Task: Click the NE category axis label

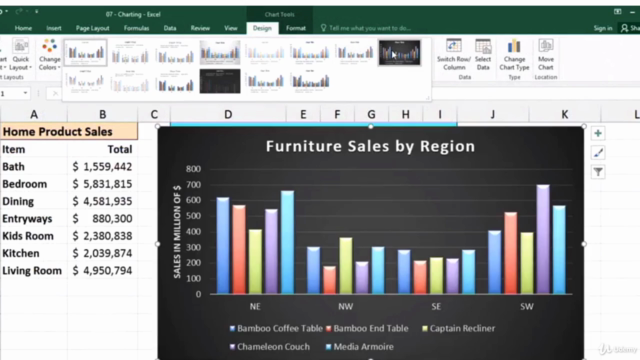Action: 255,307
